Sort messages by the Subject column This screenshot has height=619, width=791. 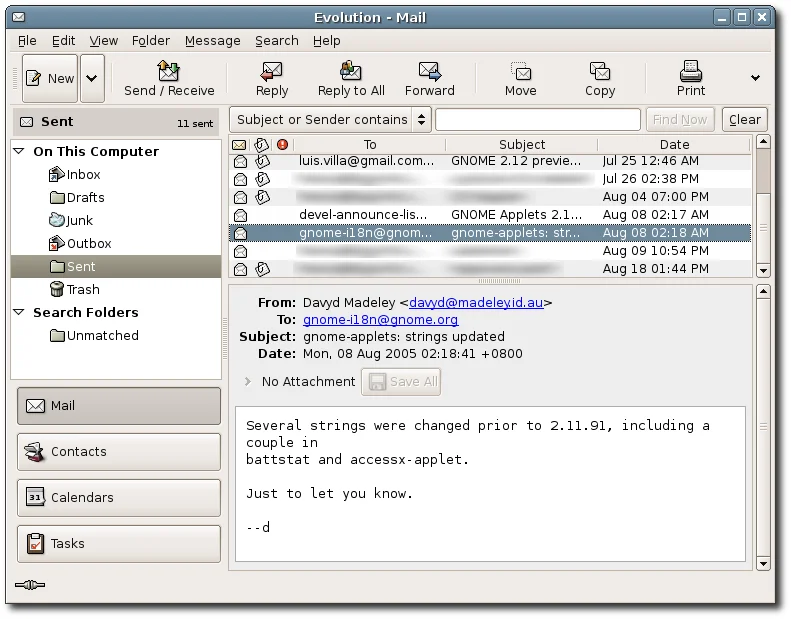click(x=522, y=145)
